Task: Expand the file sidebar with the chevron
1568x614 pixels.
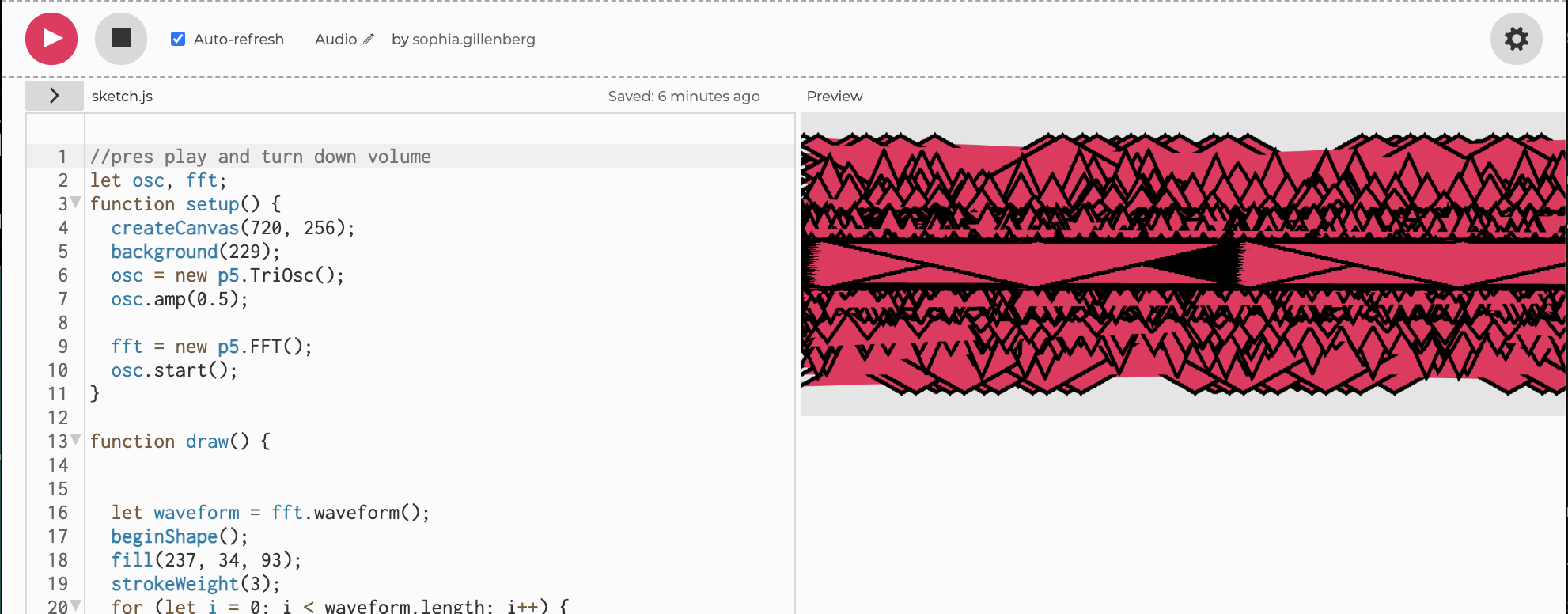Action: [x=54, y=96]
